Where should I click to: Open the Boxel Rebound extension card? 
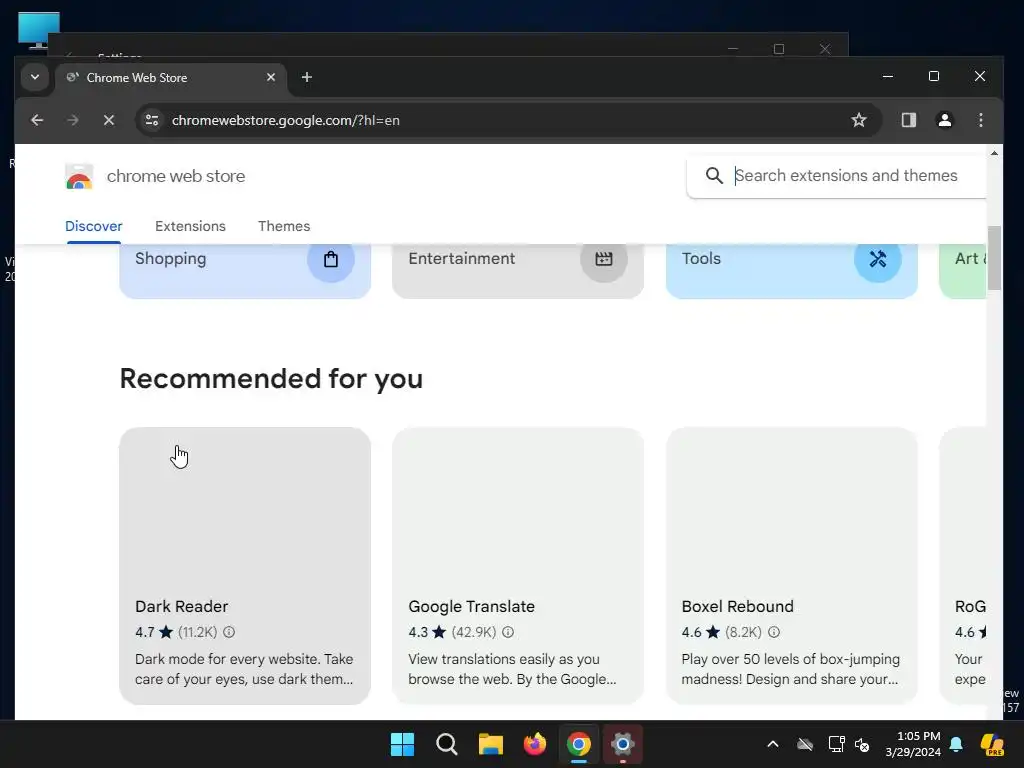[792, 566]
